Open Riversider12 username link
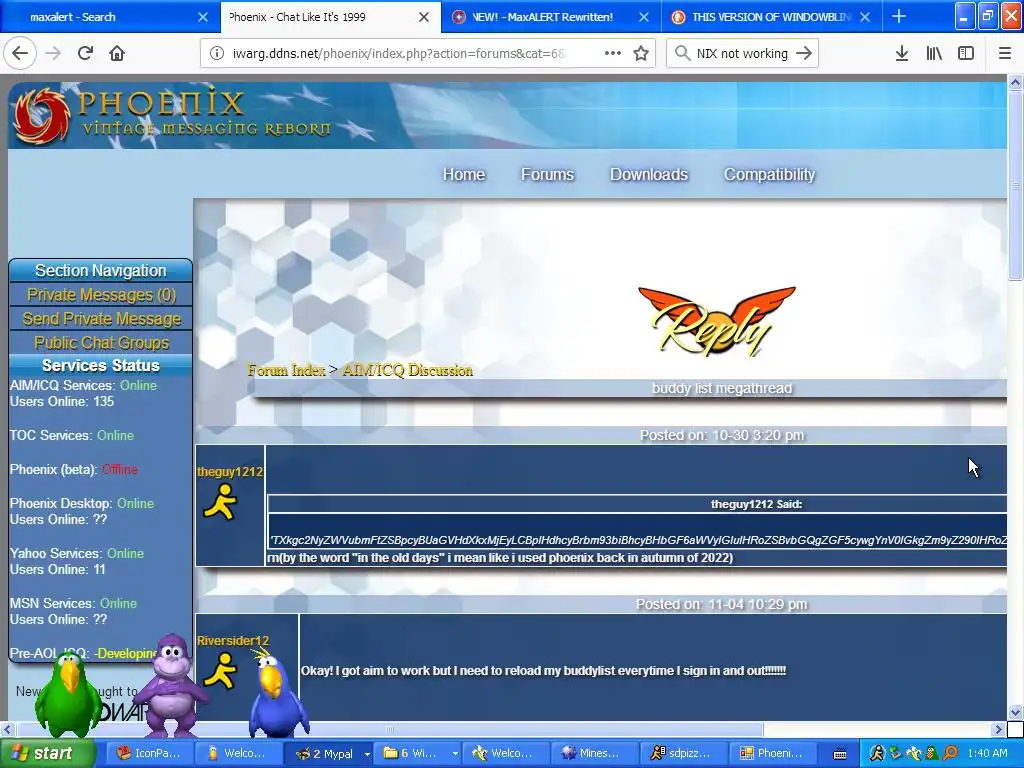Screen dimensions: 1024x768 point(233,641)
